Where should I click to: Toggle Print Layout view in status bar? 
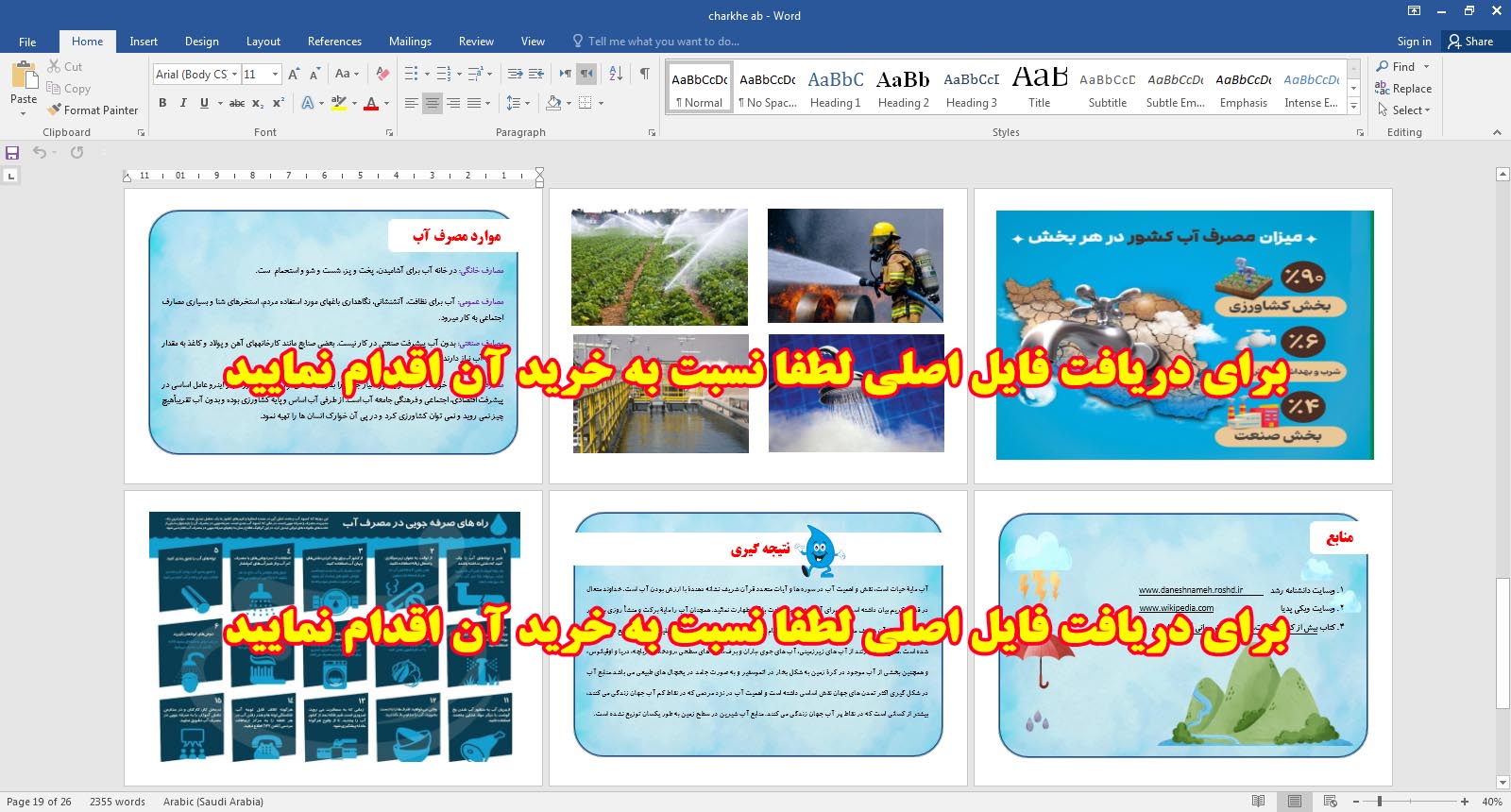[x=1295, y=802]
